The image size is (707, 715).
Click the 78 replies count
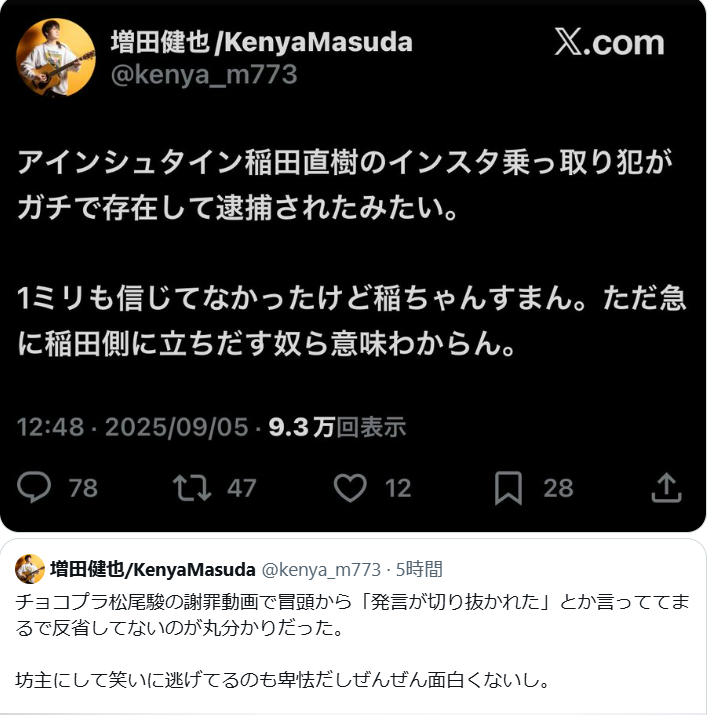click(x=83, y=488)
